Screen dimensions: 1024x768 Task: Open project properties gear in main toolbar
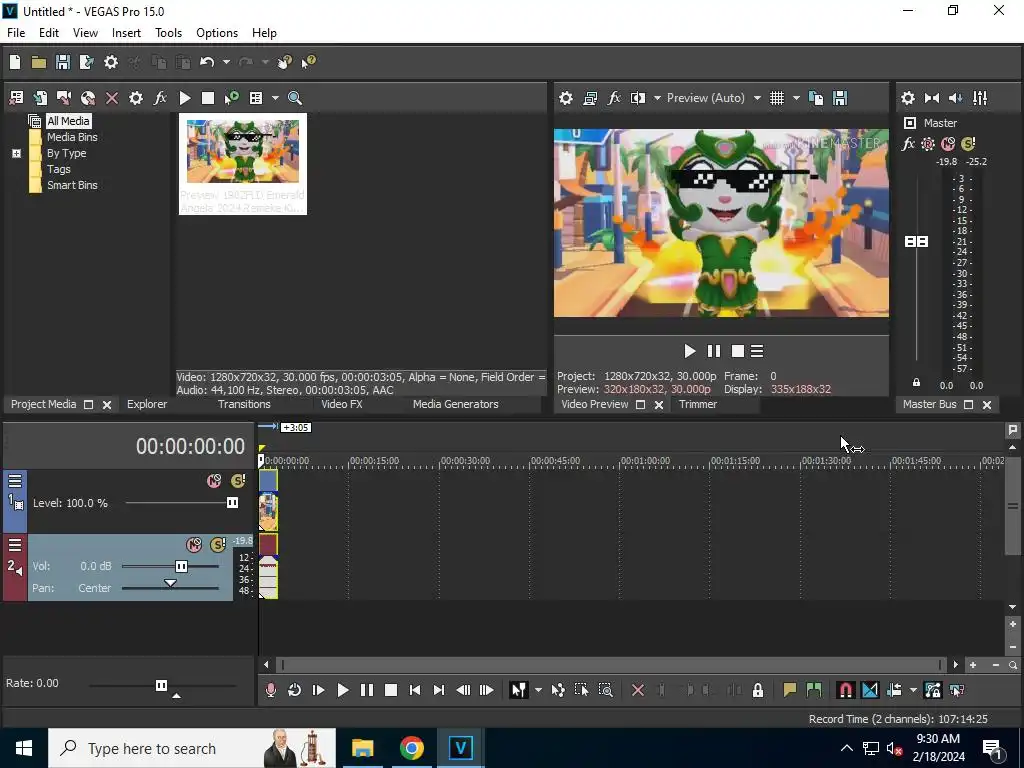111,62
